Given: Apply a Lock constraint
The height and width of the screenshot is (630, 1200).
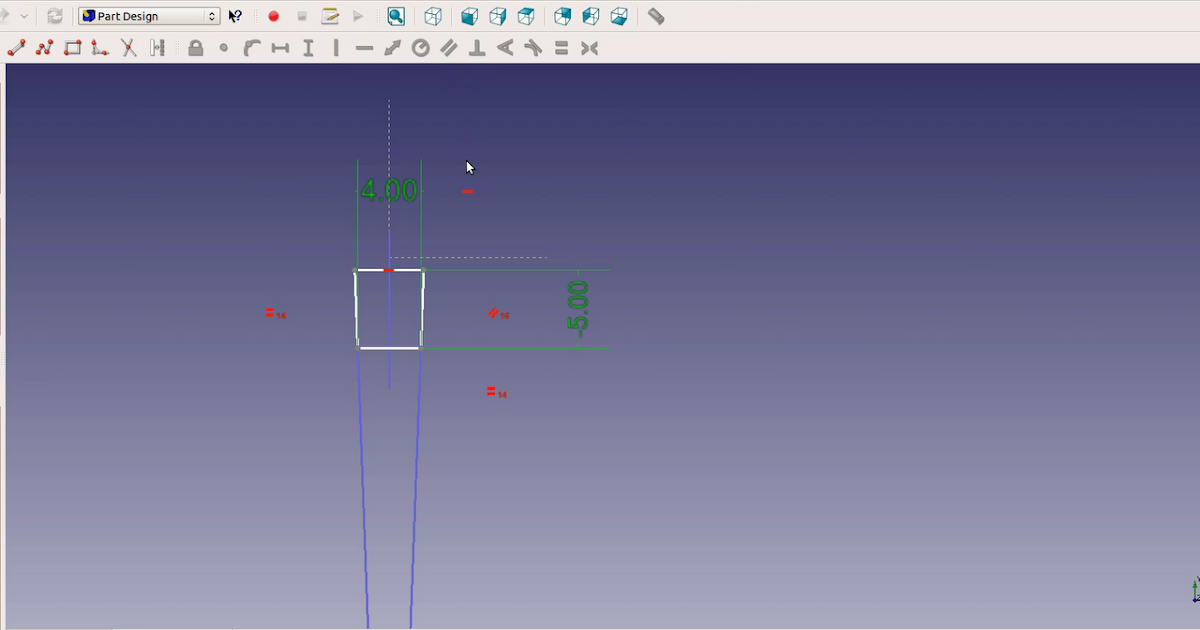Looking at the screenshot, I should tap(196, 47).
